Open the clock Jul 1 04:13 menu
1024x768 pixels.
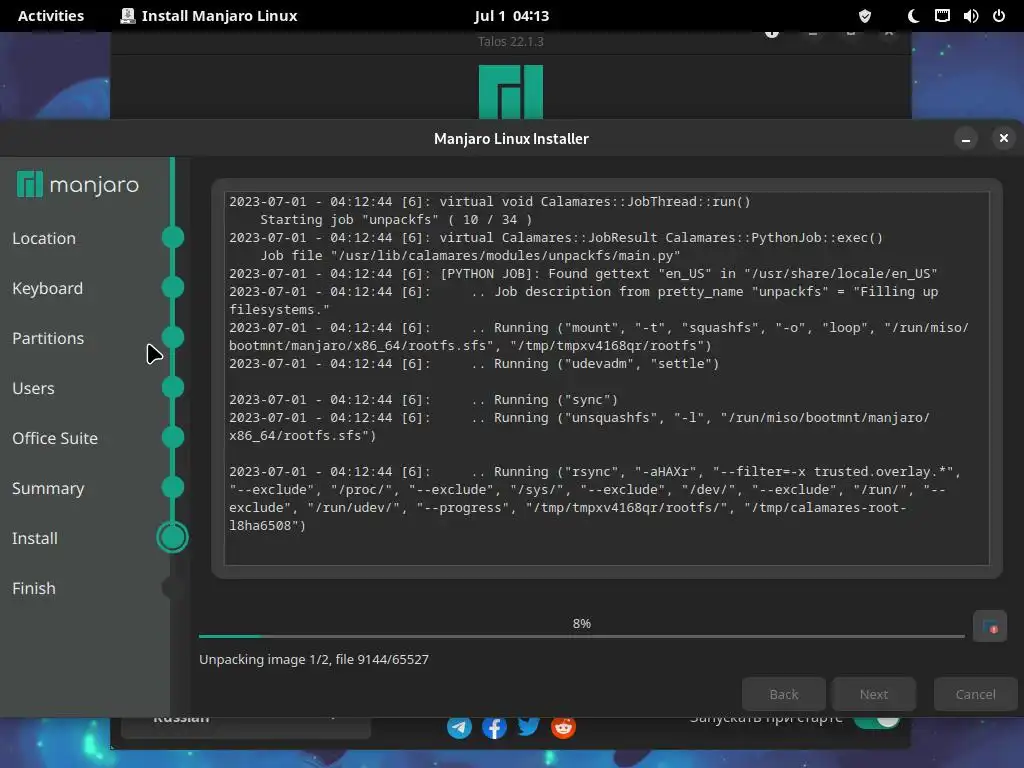click(x=511, y=16)
